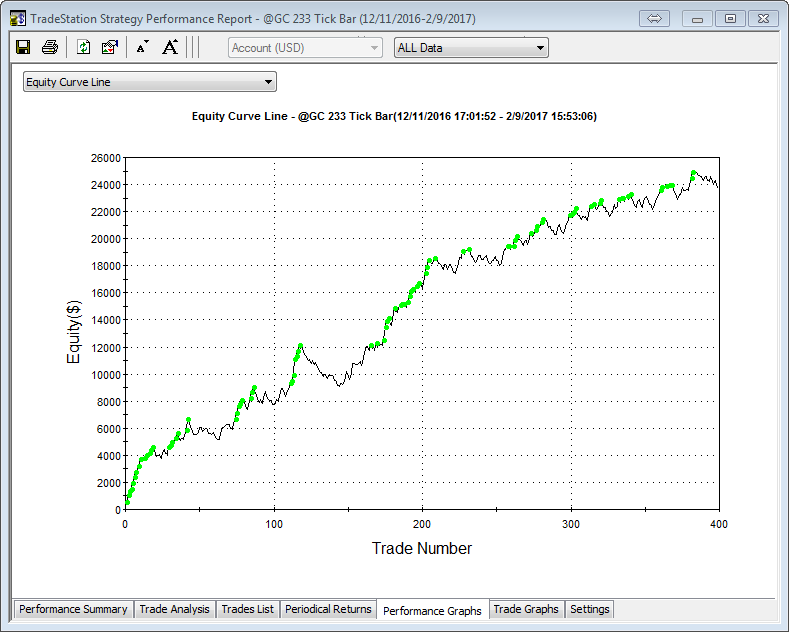Viewport: 789px width, 632px height.
Task: Select the Performance Graphs tab
Action: tap(432, 610)
